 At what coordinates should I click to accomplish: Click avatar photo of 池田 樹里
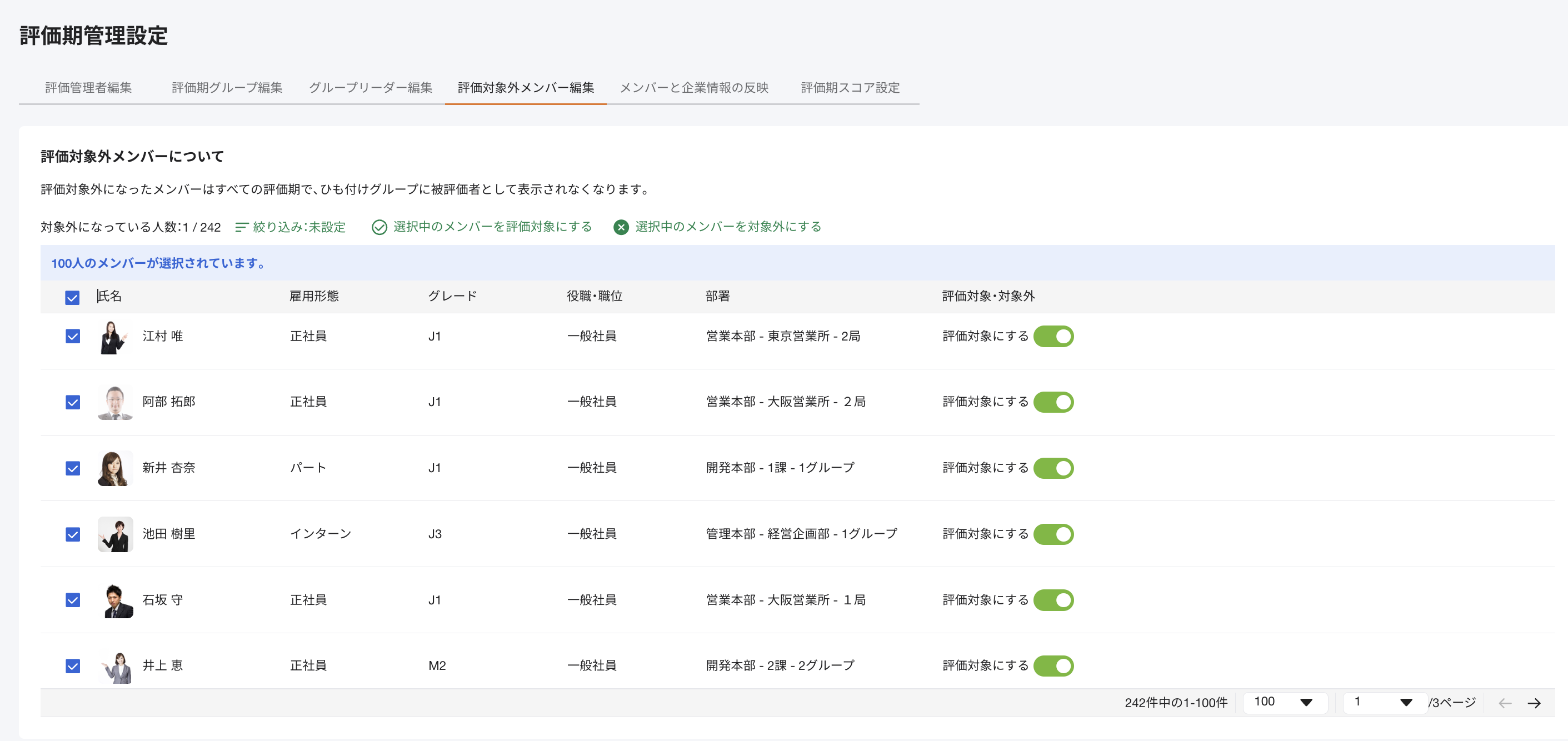point(115,534)
